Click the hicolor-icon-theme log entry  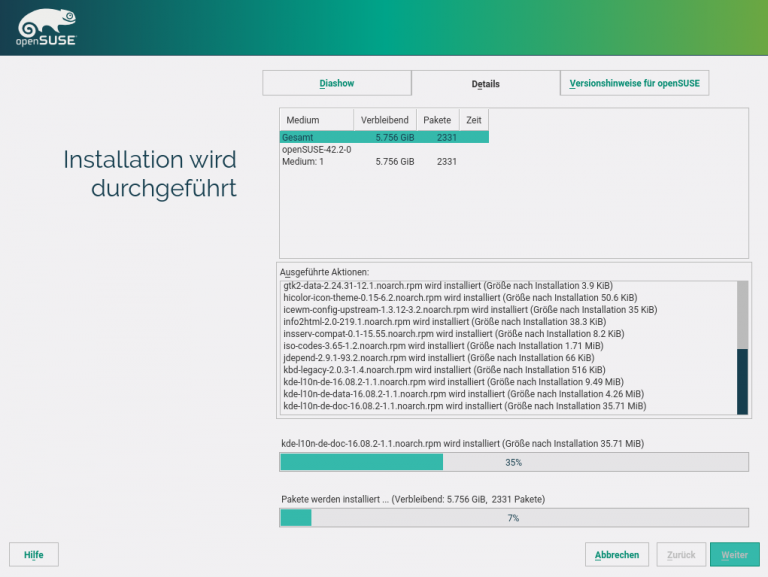[460, 298]
